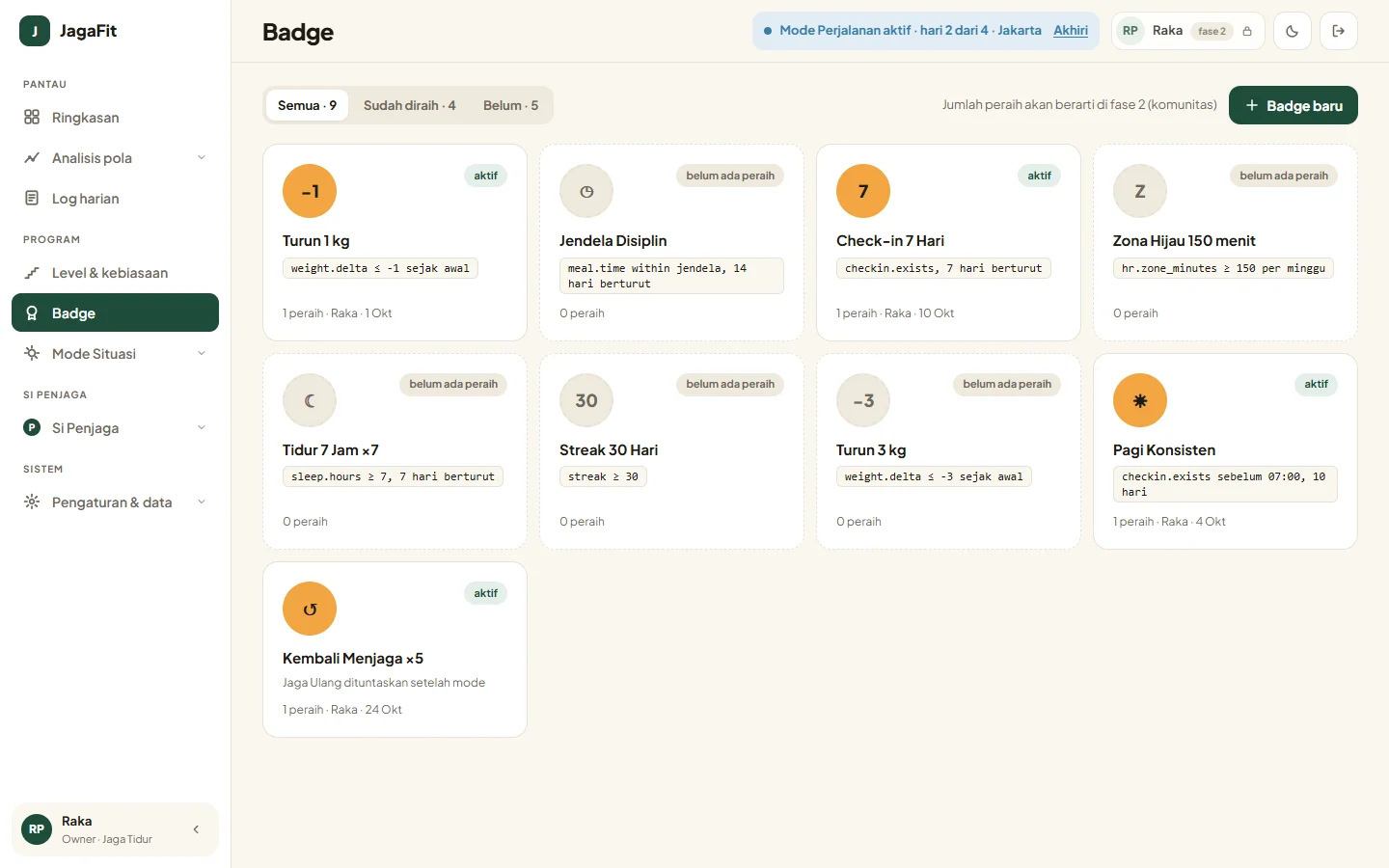The width and height of the screenshot is (1389, 868).
Task: Create a new badge with Badge baru
Action: [1294, 105]
